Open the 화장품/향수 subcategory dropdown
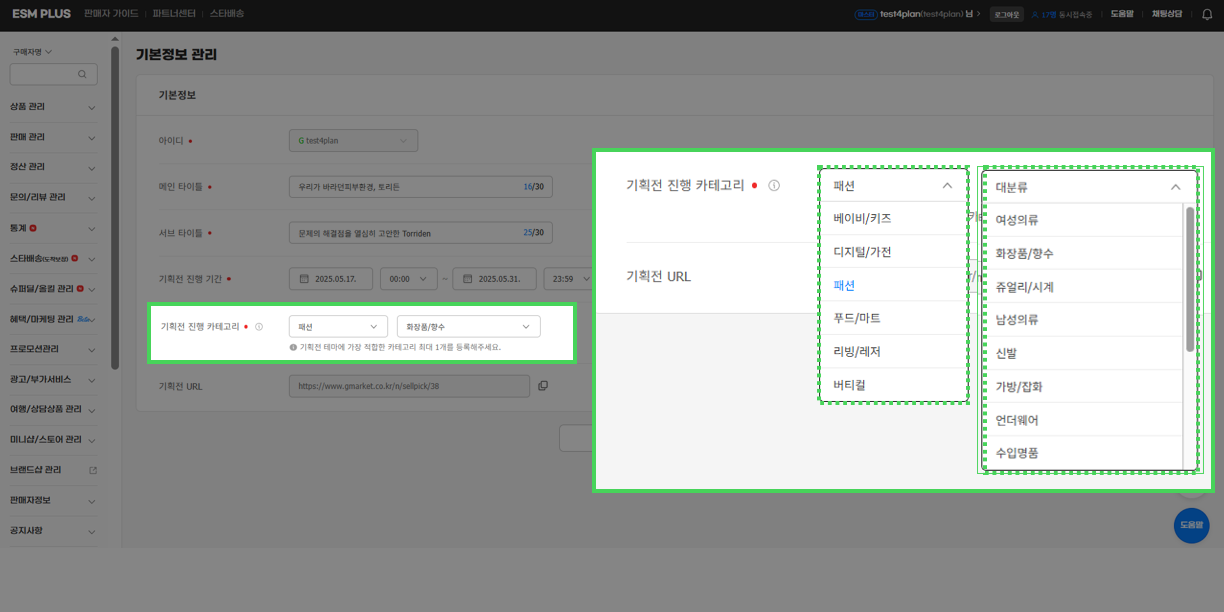1224x612 pixels. pyautogui.click(x=468, y=326)
